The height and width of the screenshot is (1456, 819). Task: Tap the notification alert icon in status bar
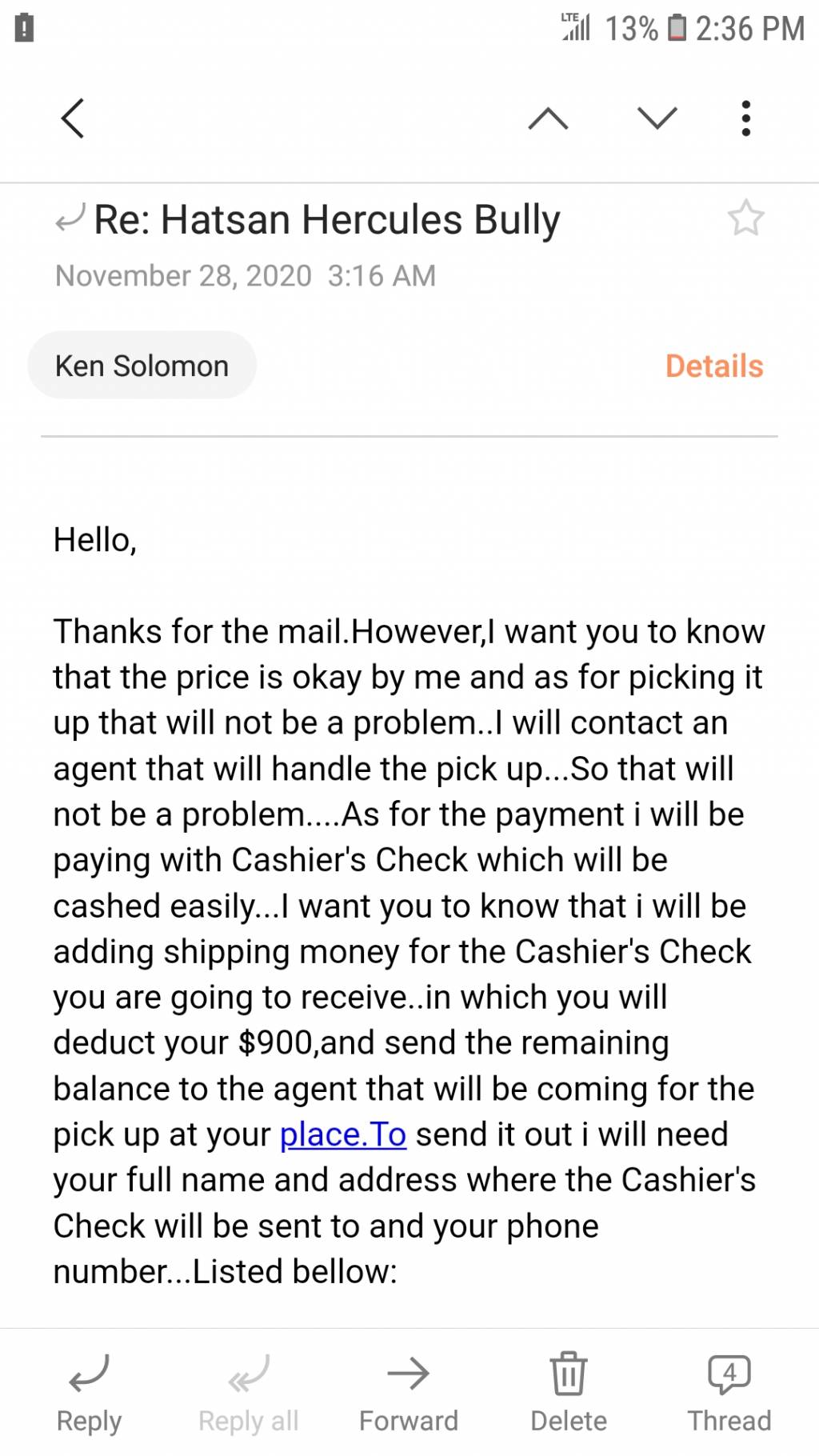pos(25,28)
